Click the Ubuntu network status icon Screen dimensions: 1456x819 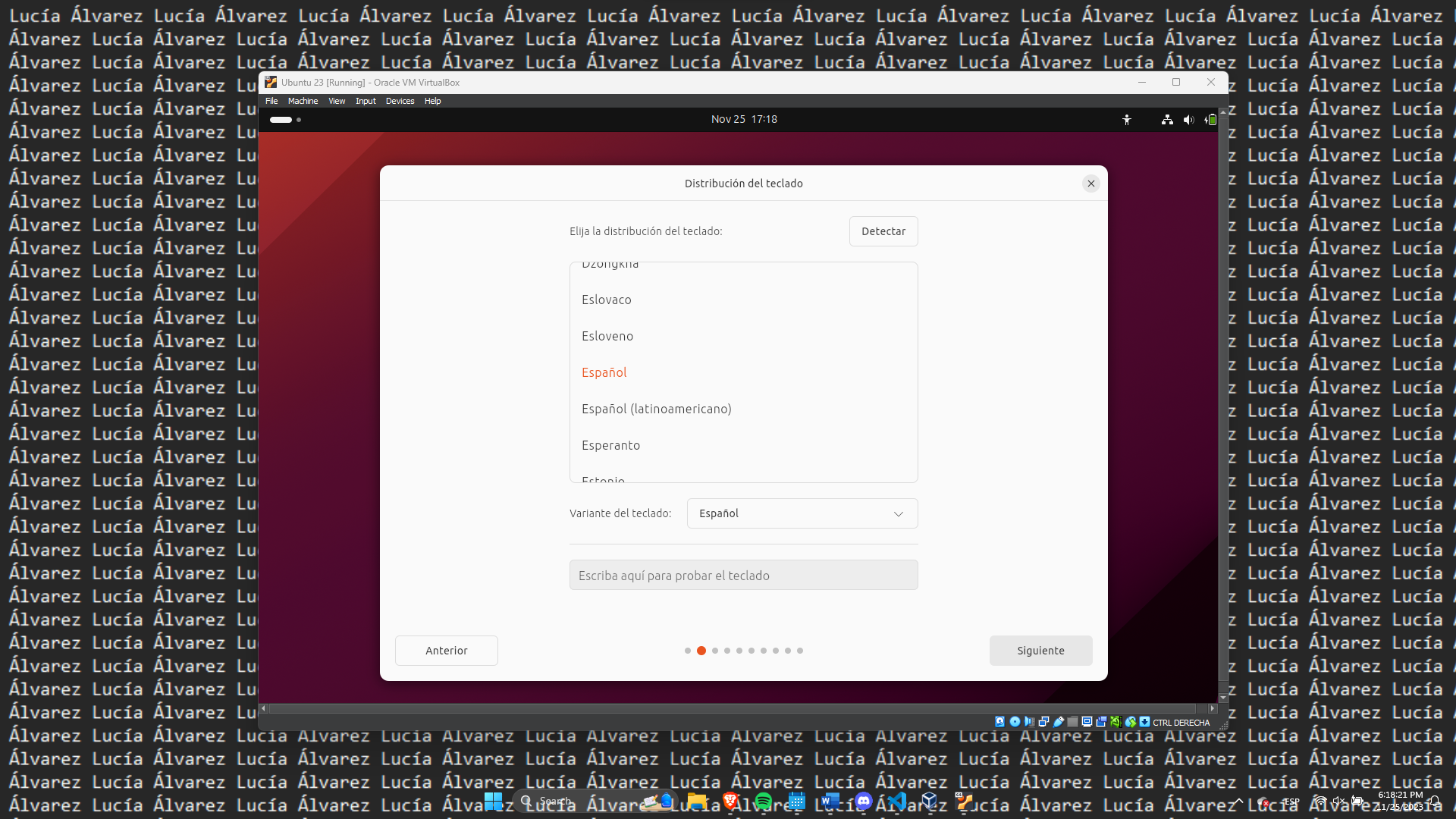[x=1167, y=120]
